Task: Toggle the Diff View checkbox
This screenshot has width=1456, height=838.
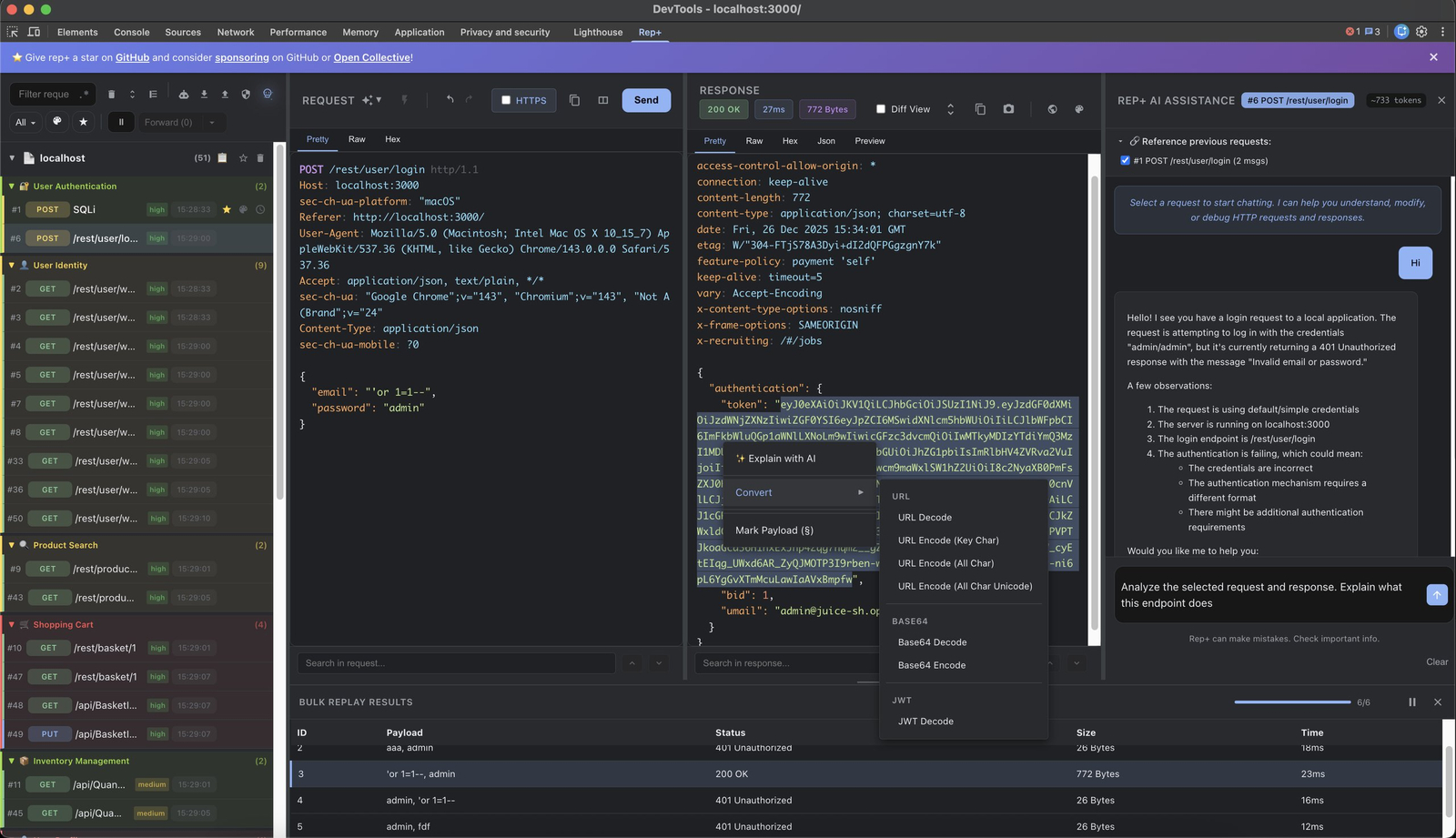Action: click(x=880, y=109)
